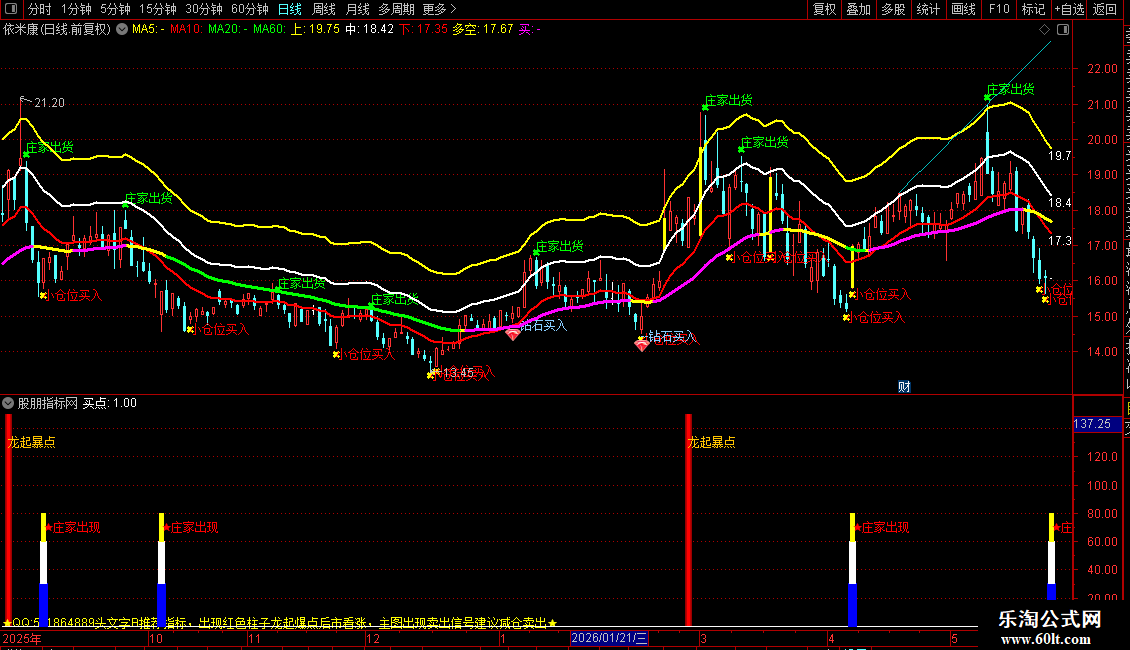Click the 返回 back button
The image size is (1130, 650).
(1104, 9)
